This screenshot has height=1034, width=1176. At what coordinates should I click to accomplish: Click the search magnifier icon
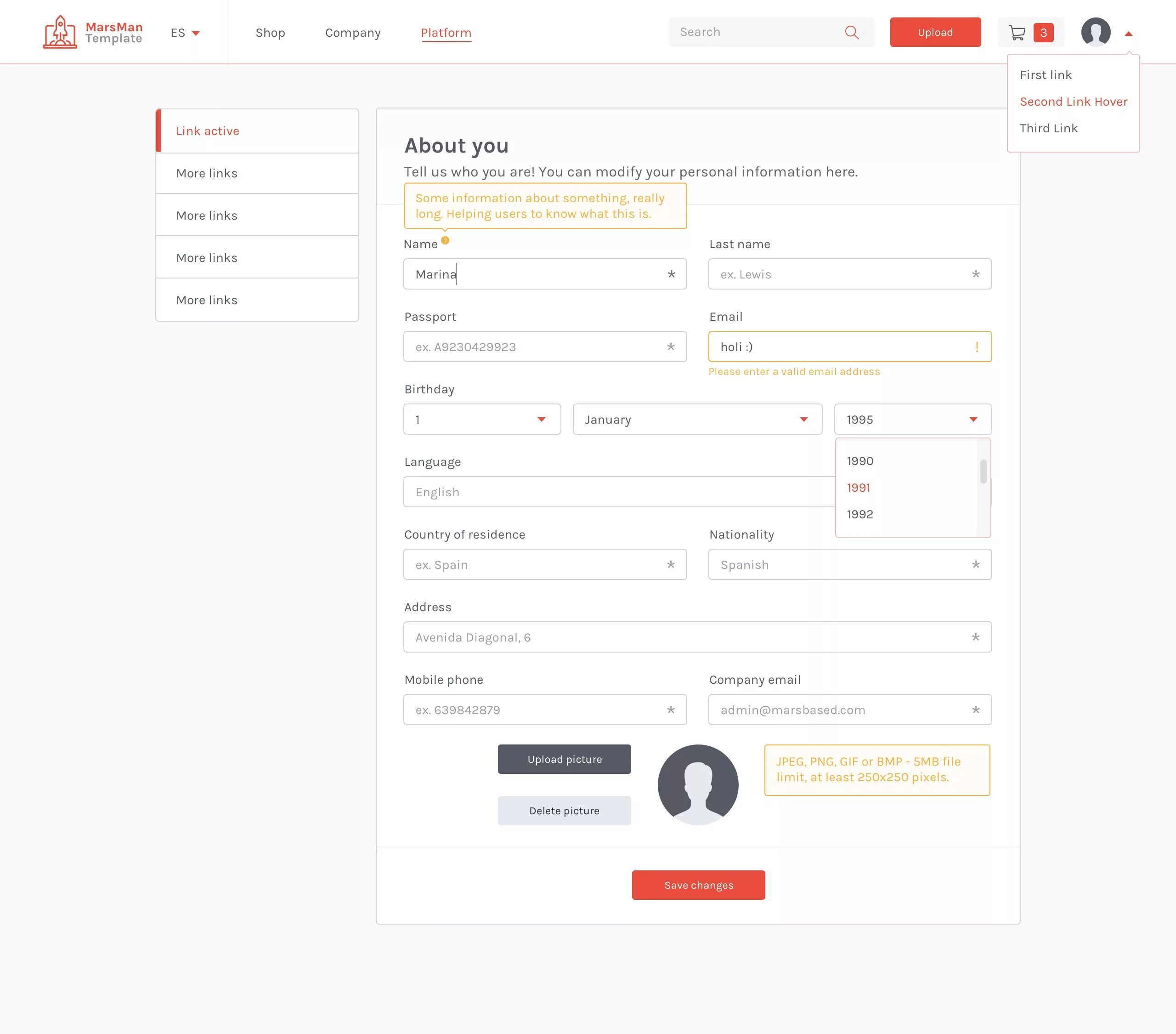852,33
